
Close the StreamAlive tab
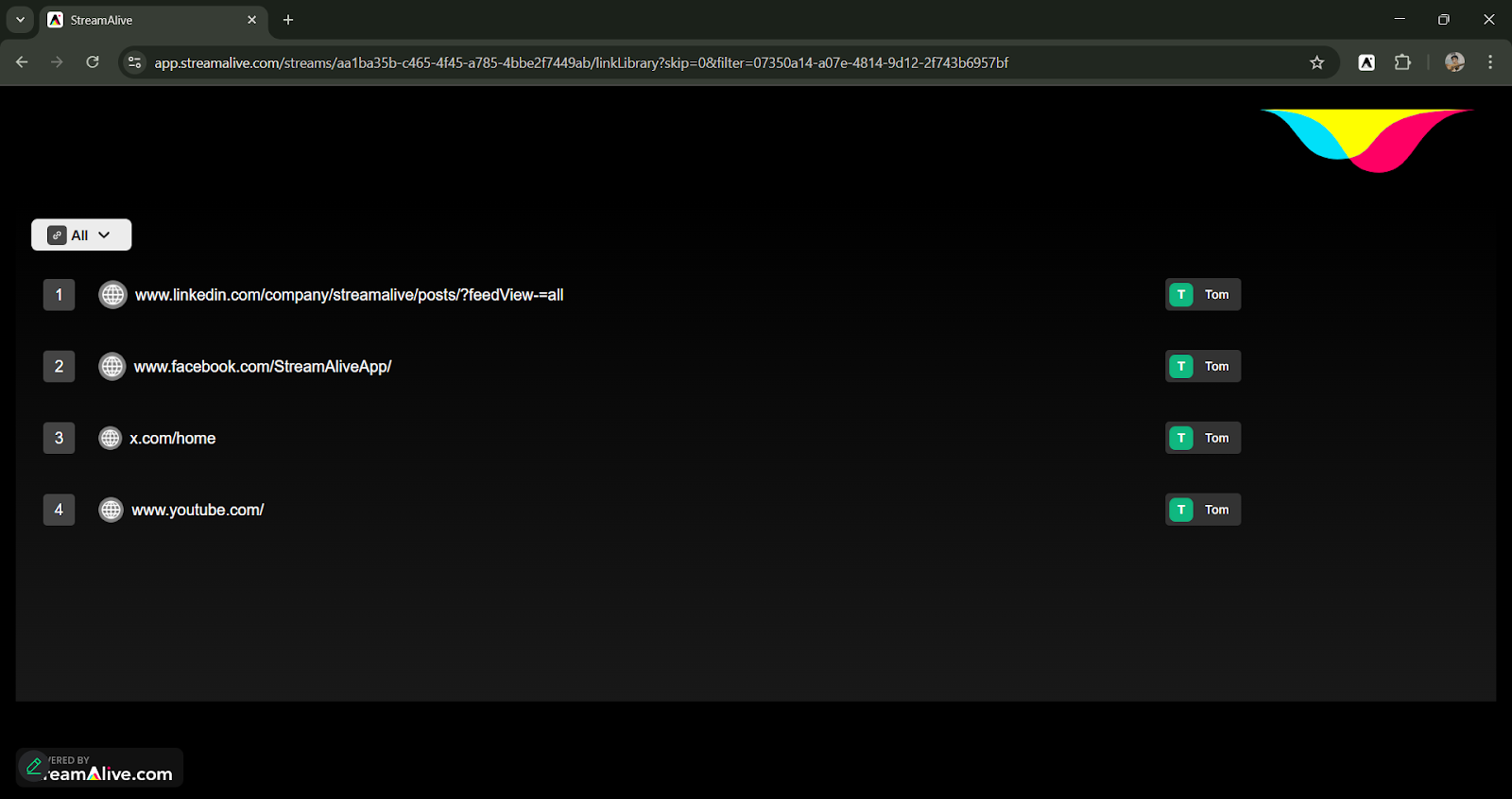click(252, 20)
